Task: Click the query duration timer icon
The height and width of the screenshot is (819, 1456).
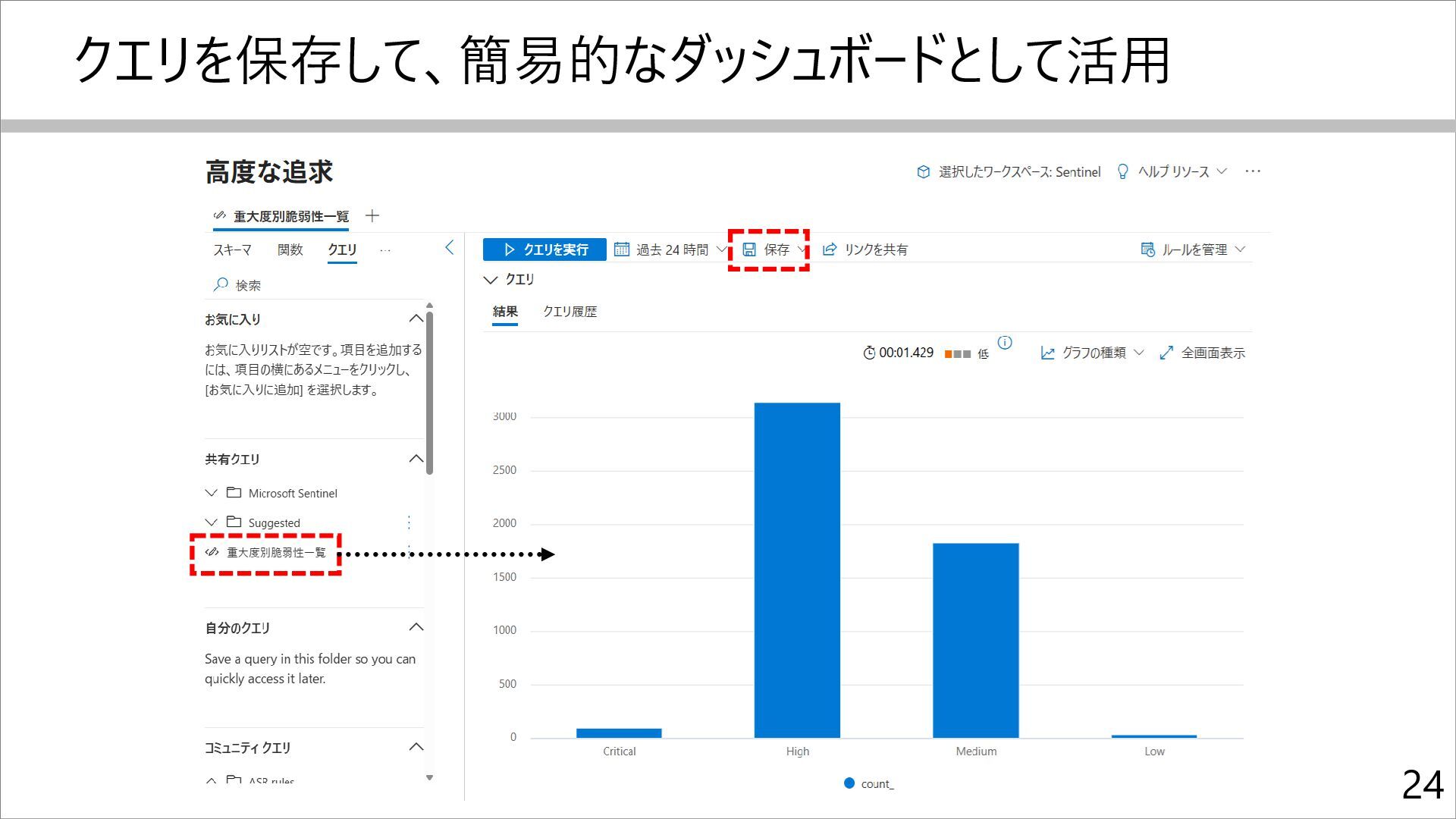Action: [x=869, y=353]
